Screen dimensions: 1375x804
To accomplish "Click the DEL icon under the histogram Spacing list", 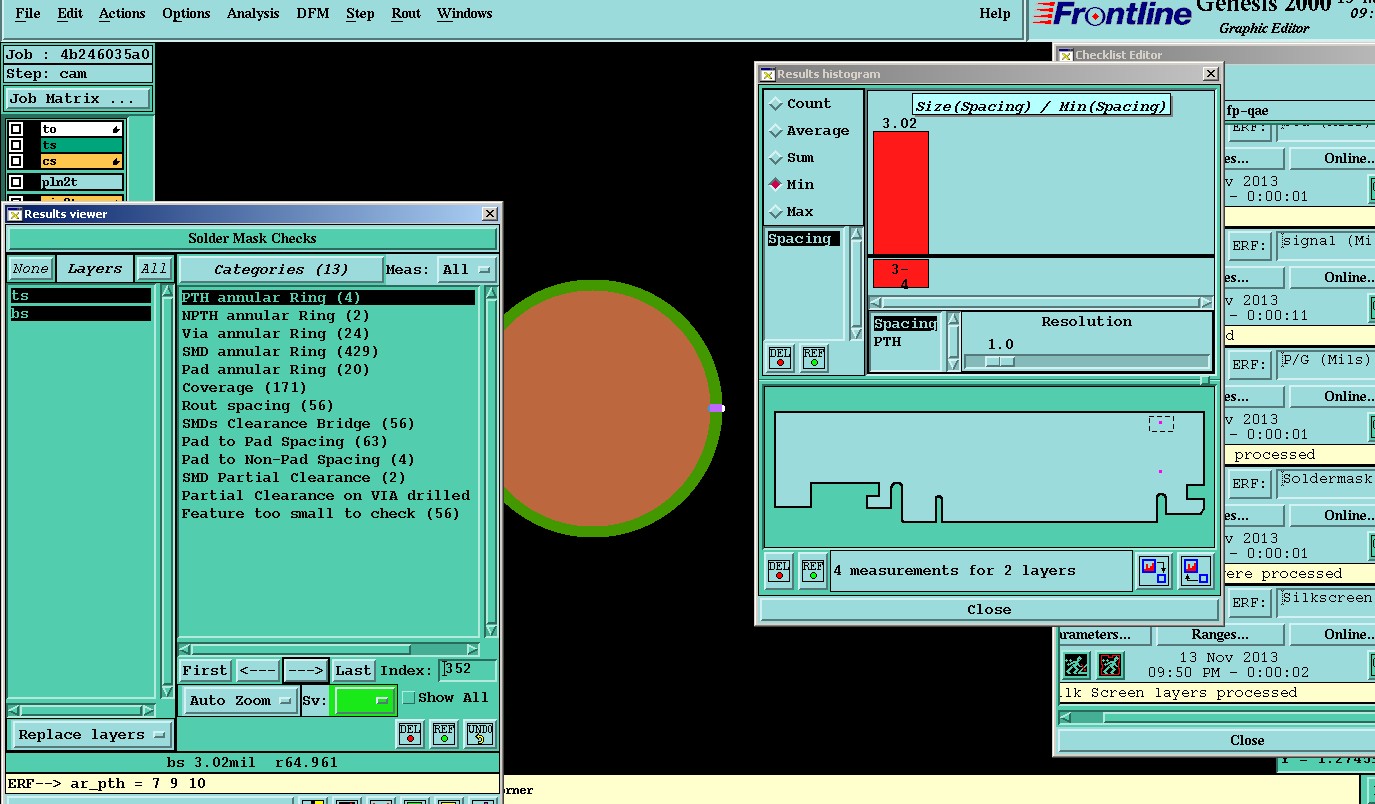I will (780, 358).
